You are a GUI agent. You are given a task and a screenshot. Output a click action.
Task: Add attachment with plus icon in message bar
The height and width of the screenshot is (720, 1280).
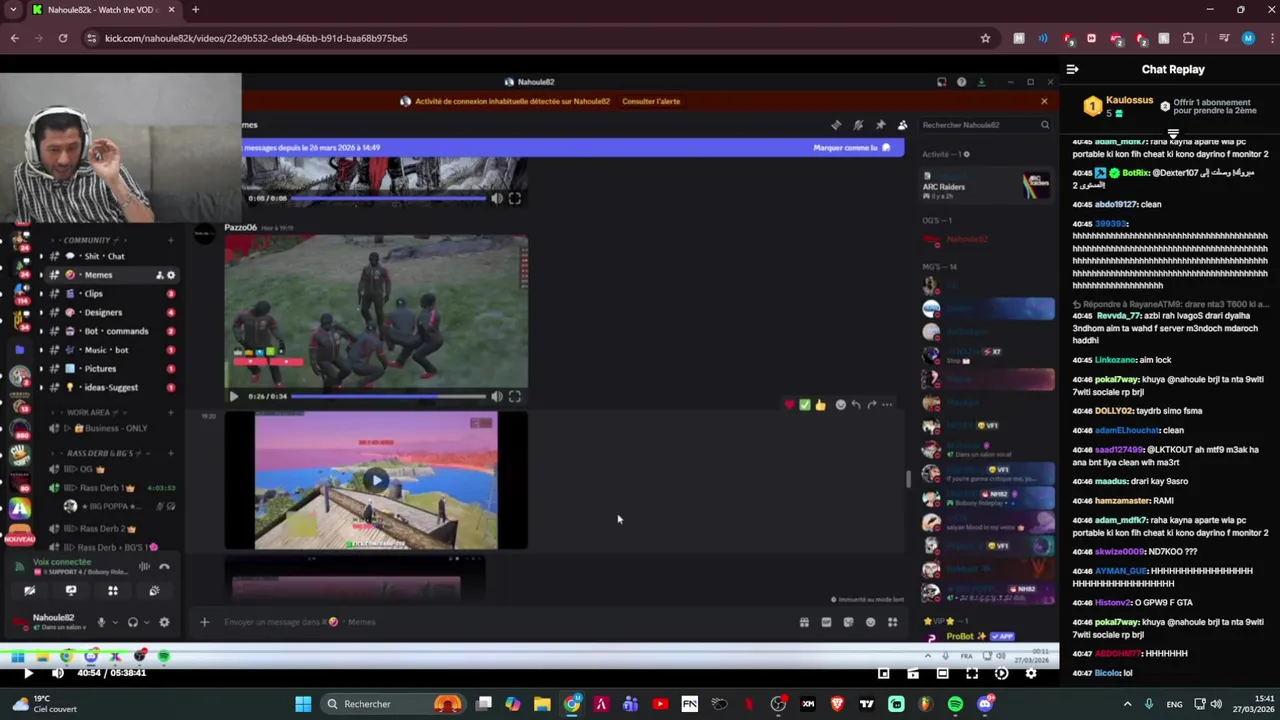[x=204, y=622]
